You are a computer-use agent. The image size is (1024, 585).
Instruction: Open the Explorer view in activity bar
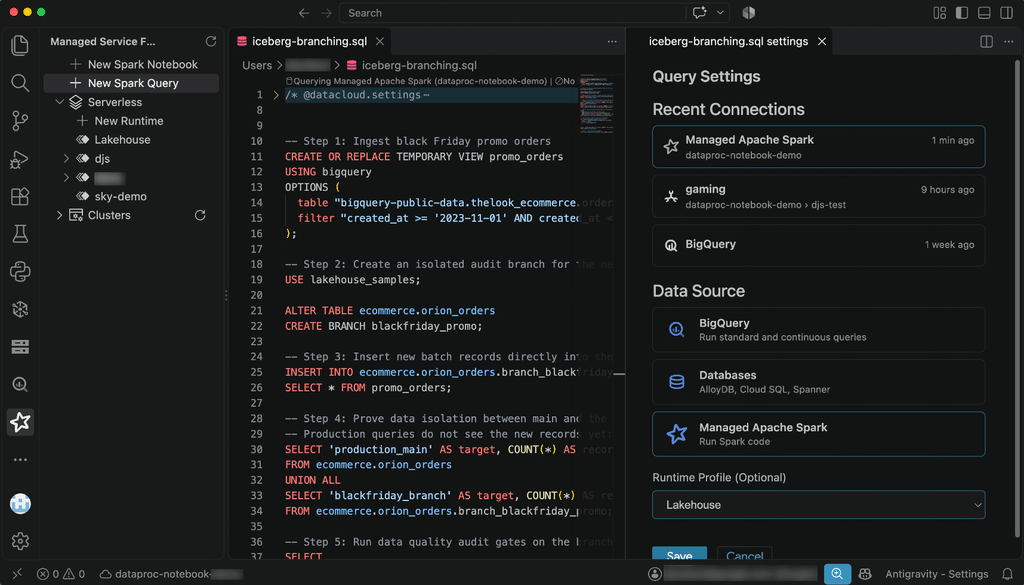(x=20, y=45)
